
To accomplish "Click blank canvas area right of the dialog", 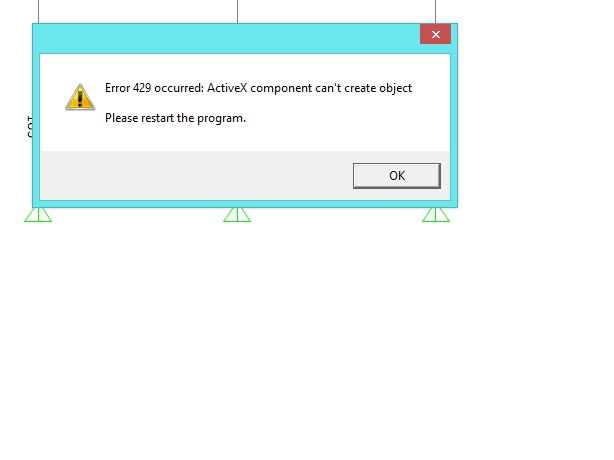I will 535,117.
